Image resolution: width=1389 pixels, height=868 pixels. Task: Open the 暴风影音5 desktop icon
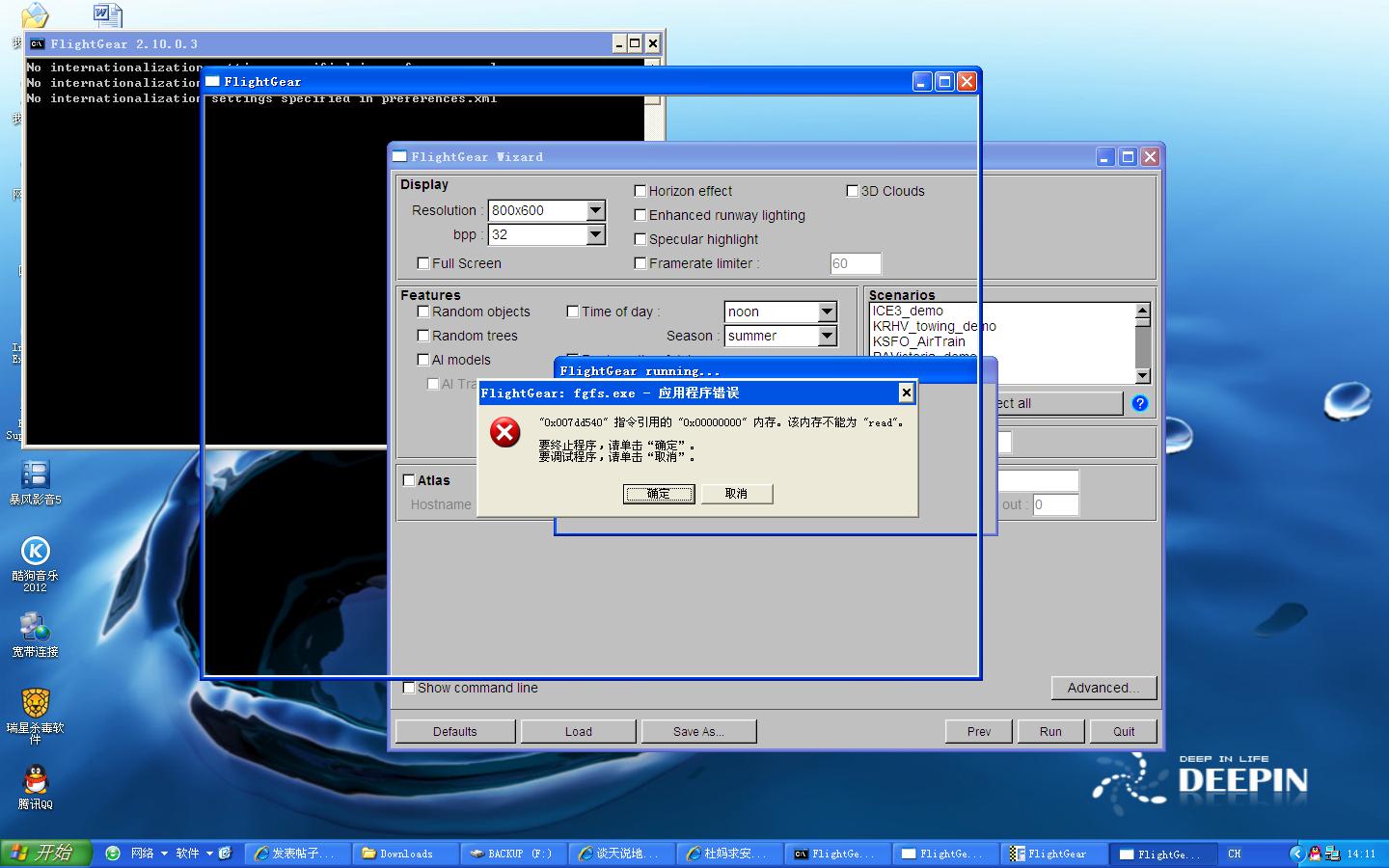35,482
